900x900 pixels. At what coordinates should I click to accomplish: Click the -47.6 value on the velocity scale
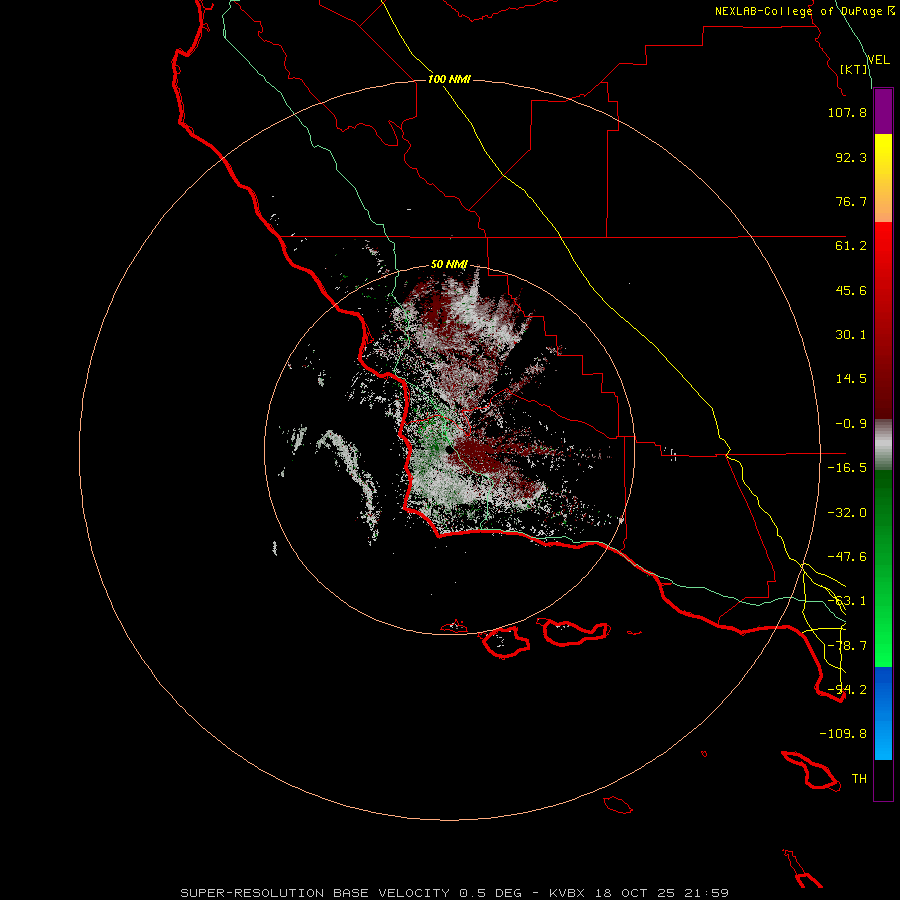pos(847,557)
